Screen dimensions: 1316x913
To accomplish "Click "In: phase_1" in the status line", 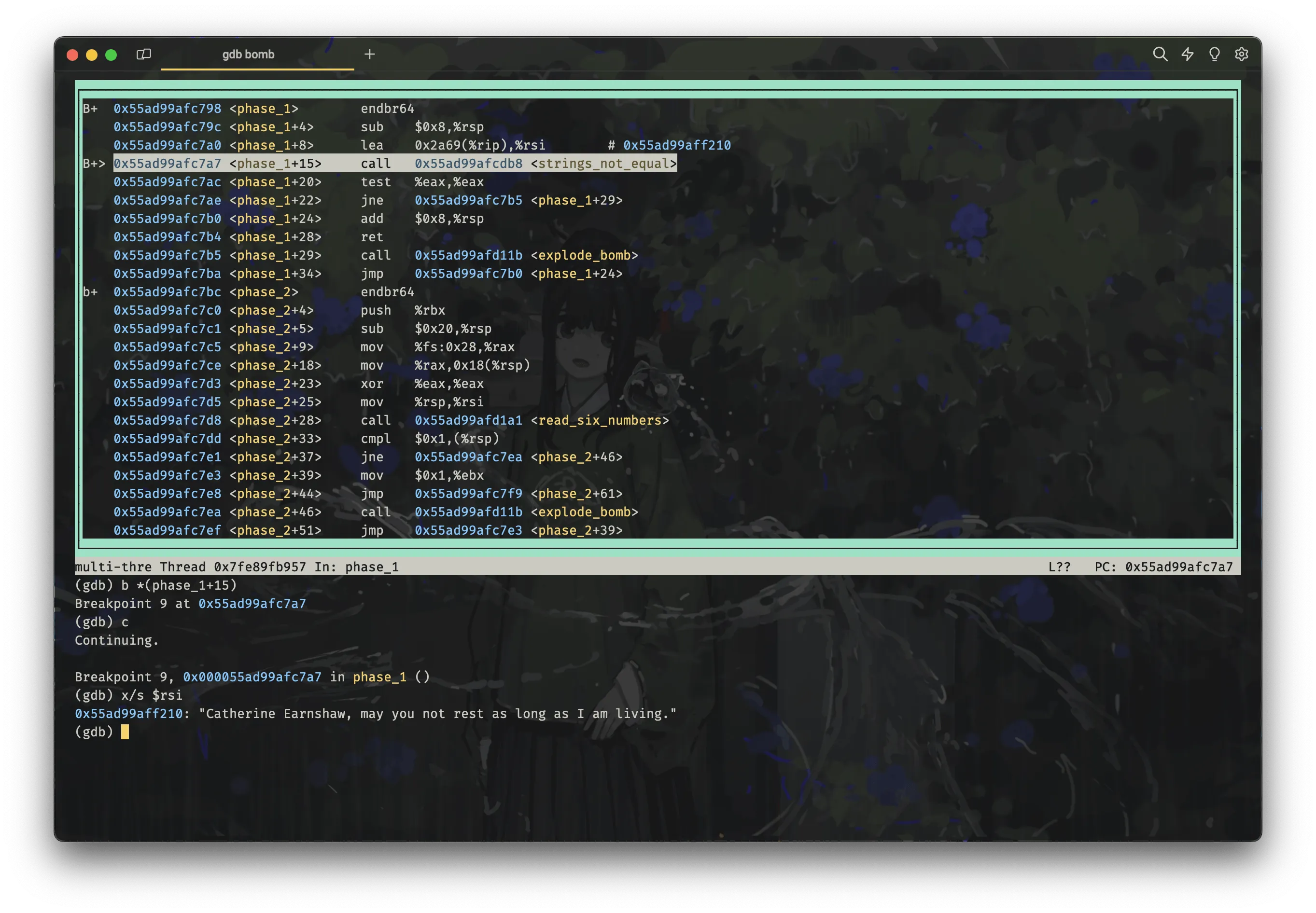I will click(356, 567).
